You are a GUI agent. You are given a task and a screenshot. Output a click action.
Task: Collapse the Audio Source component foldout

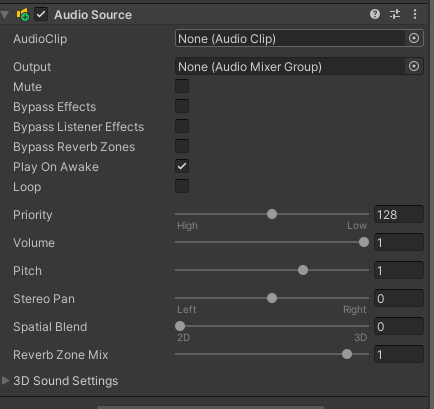point(5,15)
